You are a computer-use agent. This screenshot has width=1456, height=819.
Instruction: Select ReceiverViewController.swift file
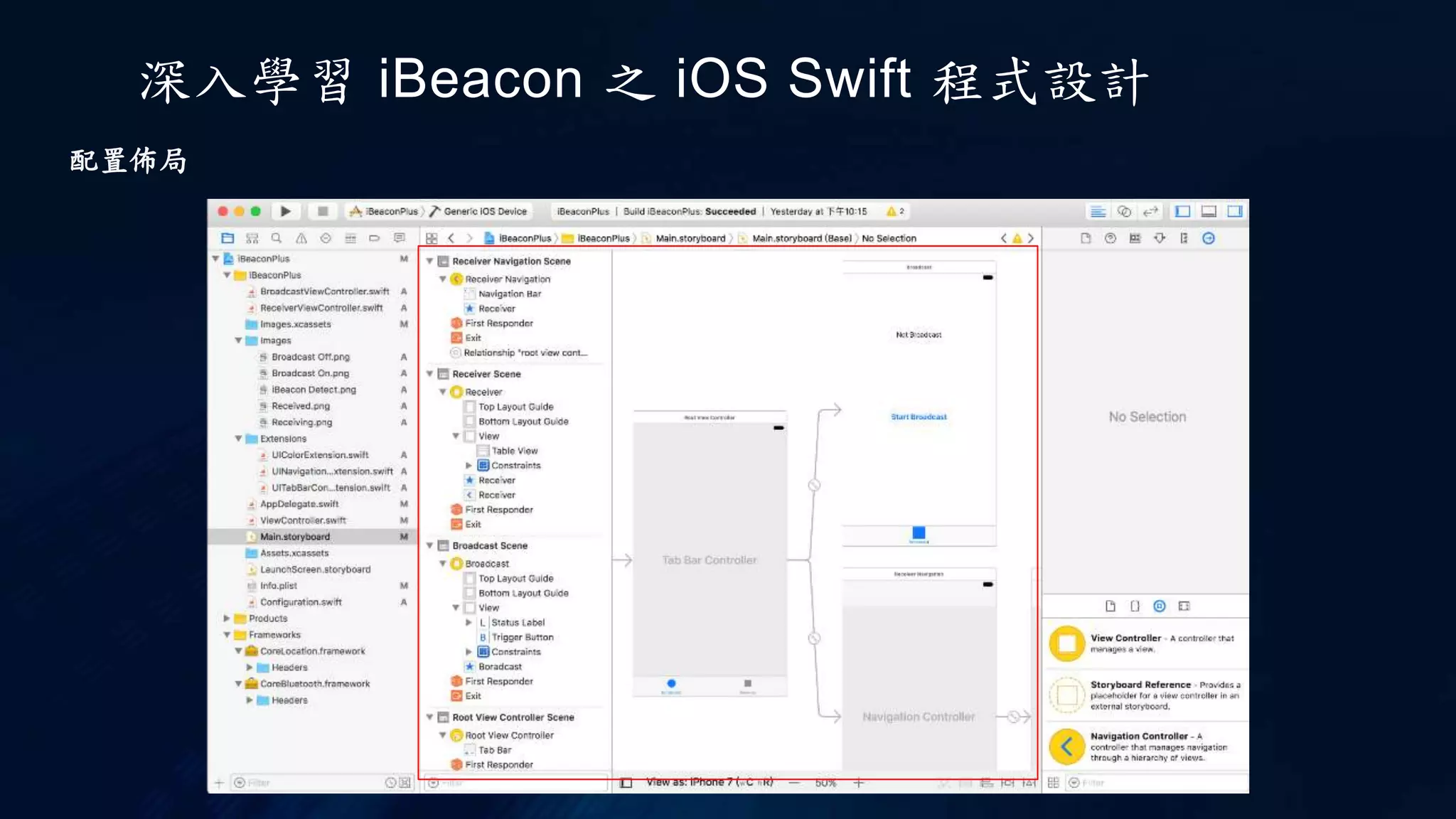(x=321, y=308)
